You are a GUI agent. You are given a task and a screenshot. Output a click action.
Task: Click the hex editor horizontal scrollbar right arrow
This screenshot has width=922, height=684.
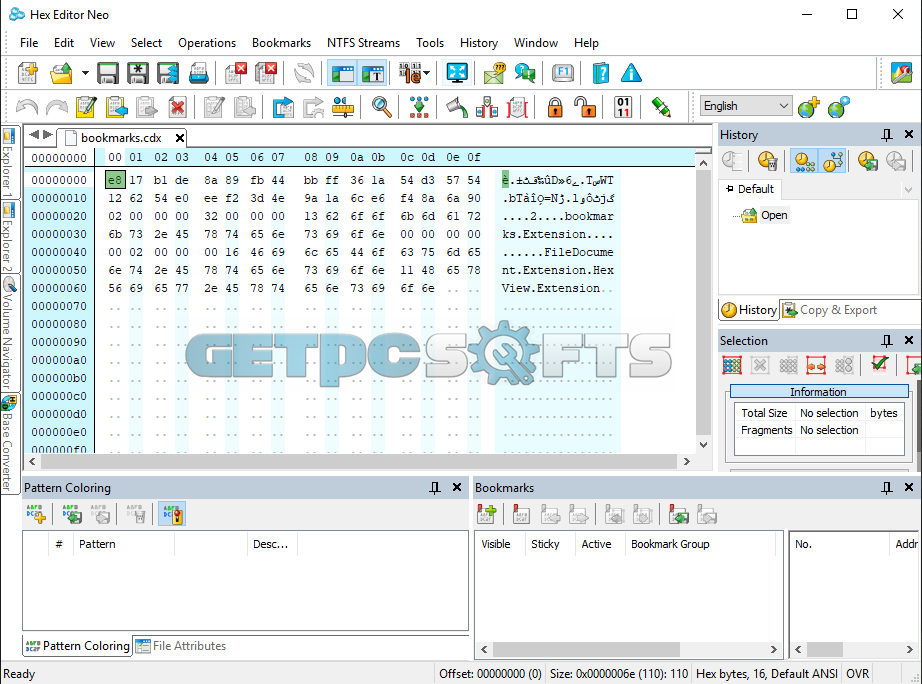[687, 462]
